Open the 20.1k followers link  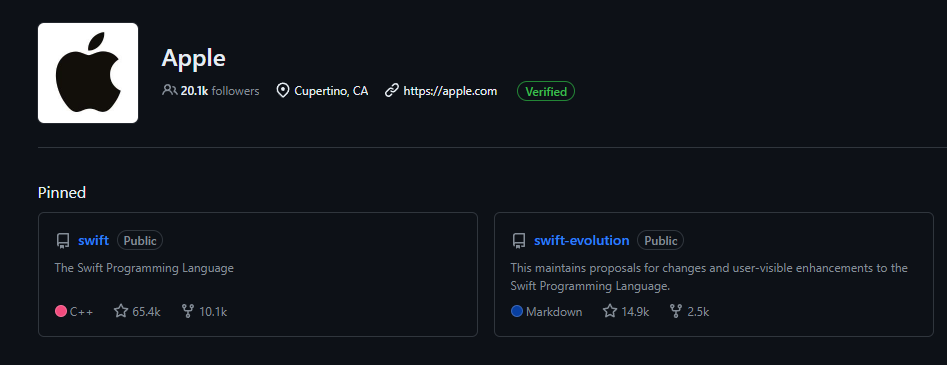click(220, 91)
